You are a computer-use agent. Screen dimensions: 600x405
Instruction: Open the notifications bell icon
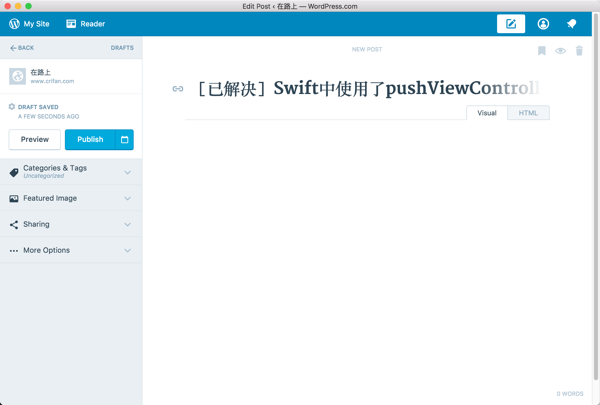click(x=571, y=24)
